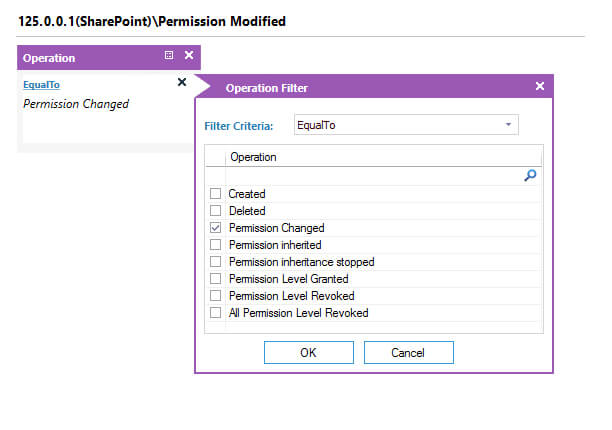Click the Deleted row text

247,211
